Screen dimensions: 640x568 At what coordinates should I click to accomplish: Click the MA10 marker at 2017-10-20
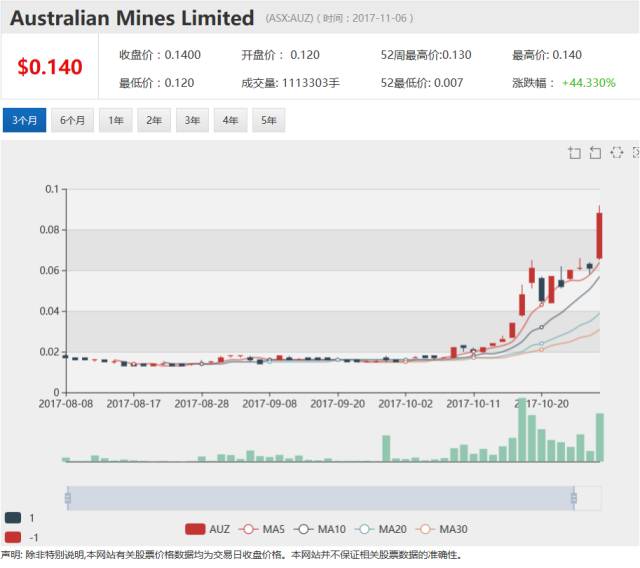542,327
